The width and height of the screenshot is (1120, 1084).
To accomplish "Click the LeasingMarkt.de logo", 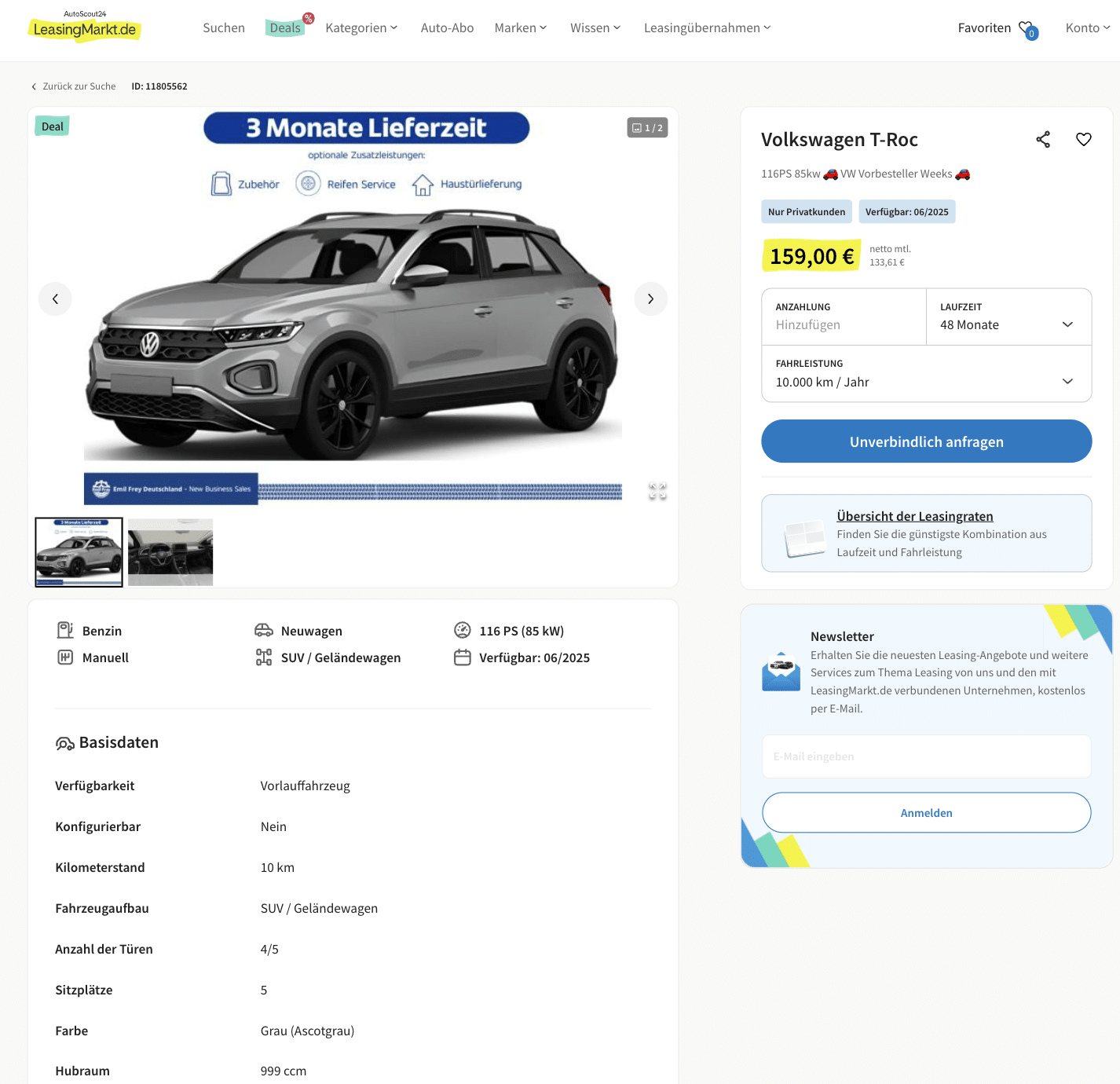I will tap(85, 28).
